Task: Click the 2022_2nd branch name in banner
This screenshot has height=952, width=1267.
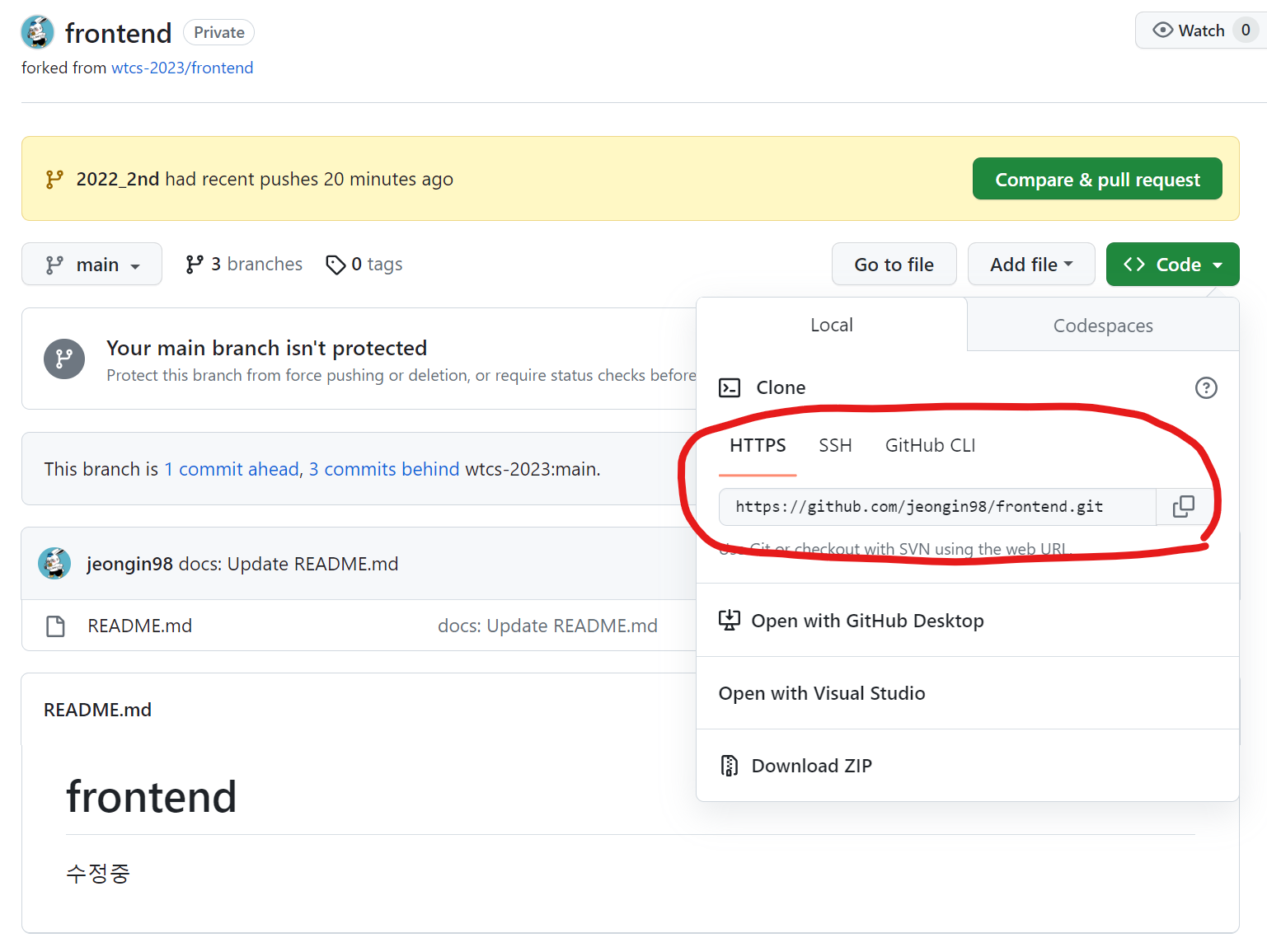Action: point(118,179)
